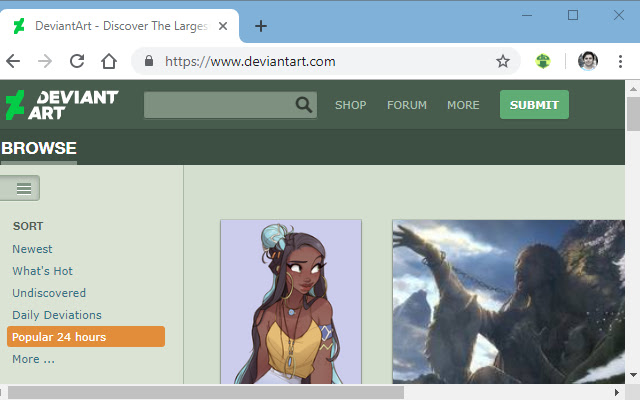
Task: Go to the browser home page icon
Action: [x=109, y=61]
